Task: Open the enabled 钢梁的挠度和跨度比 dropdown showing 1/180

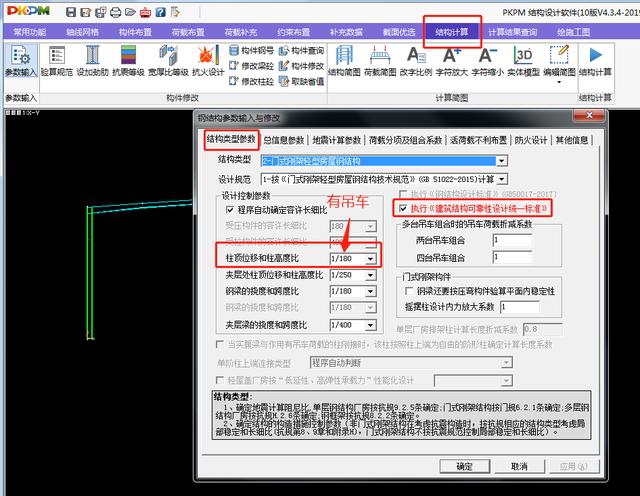Action: pos(370,291)
